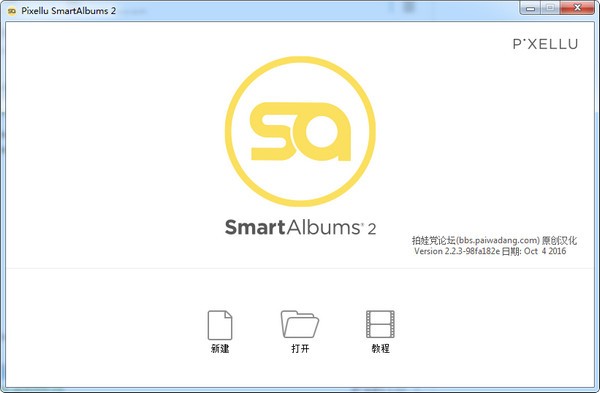Close the Pixellu SmartAlbums 2 window
The image size is (600, 393).
pyautogui.click(x=577, y=8)
